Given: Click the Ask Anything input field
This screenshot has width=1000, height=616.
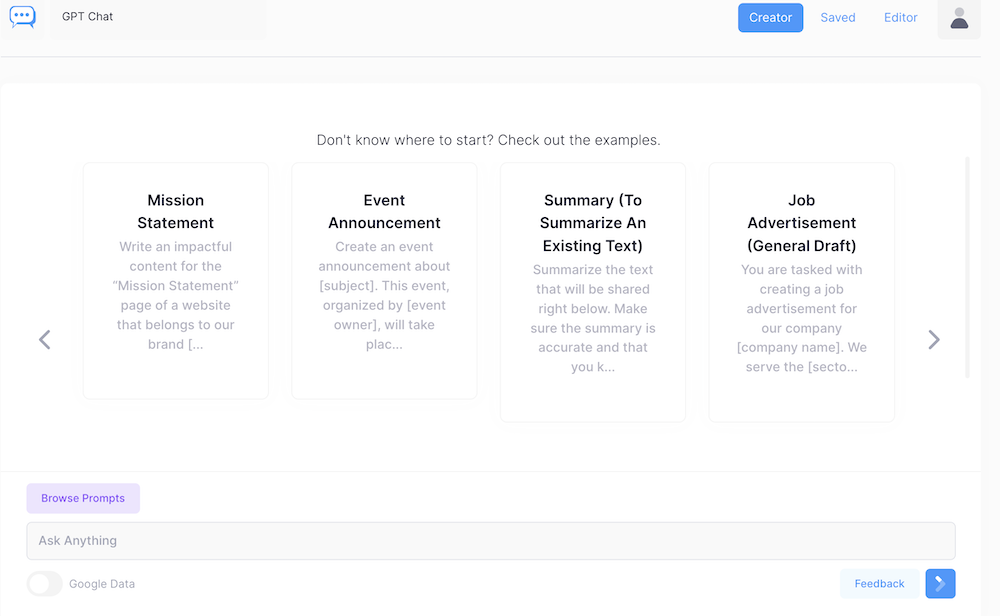Looking at the screenshot, I should 490,541.
